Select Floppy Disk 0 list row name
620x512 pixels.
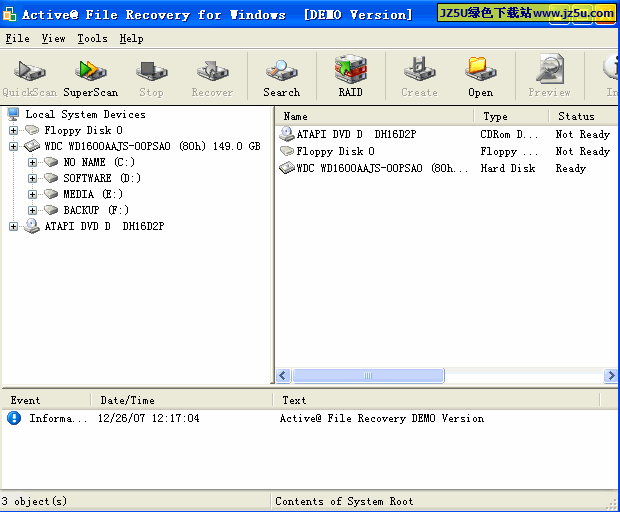(335, 151)
